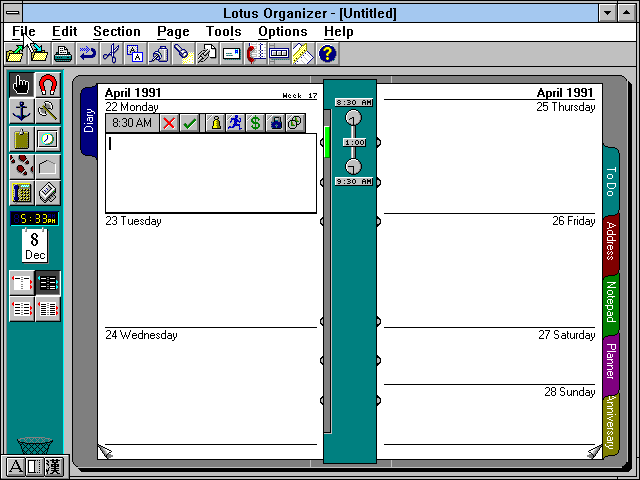Click the Print toolbar icon

[x=63, y=54]
